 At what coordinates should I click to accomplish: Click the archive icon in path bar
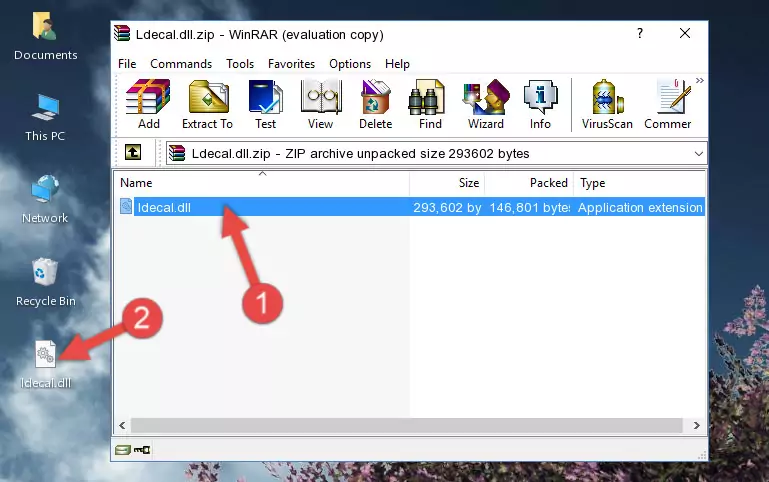coord(177,153)
